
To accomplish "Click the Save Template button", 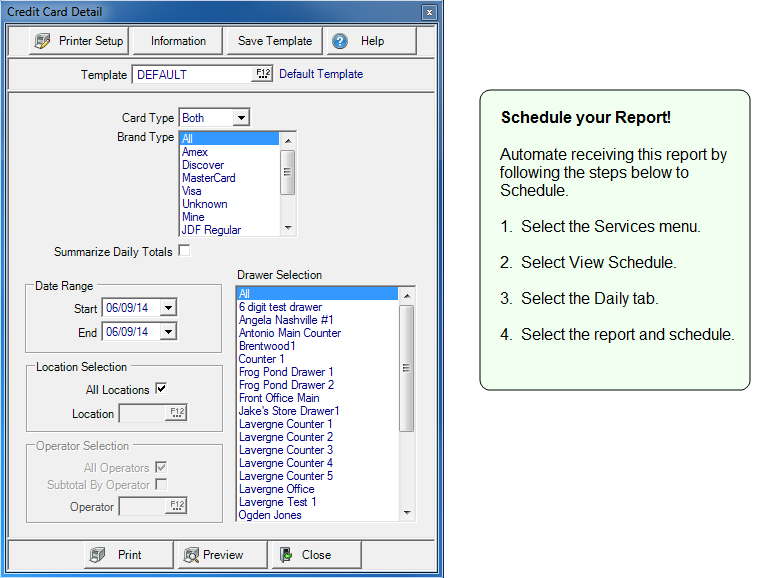I will (x=274, y=41).
